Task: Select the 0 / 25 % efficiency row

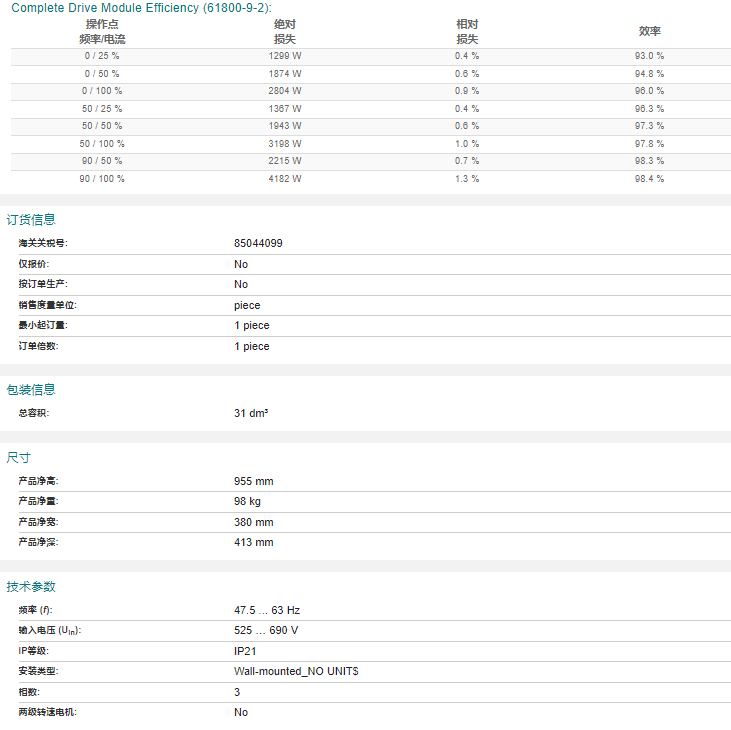Action: [371, 56]
